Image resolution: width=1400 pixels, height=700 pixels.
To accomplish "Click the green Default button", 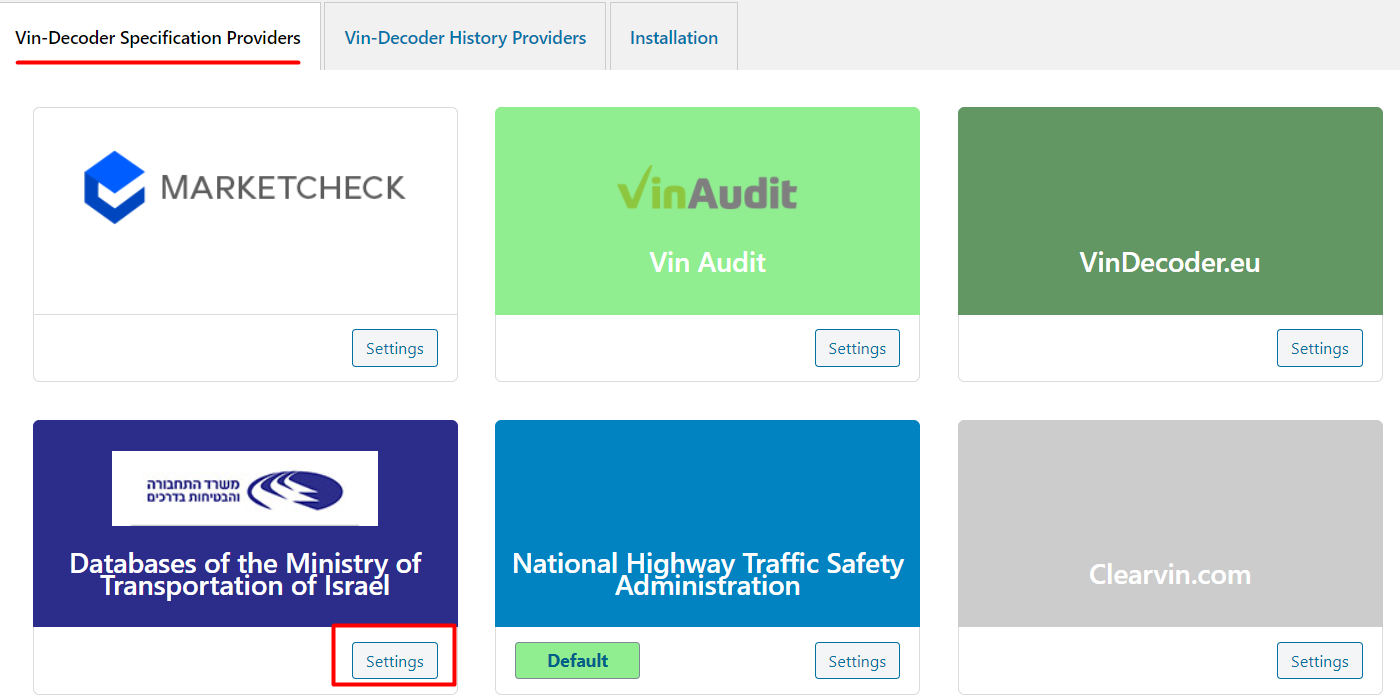I will click(577, 661).
